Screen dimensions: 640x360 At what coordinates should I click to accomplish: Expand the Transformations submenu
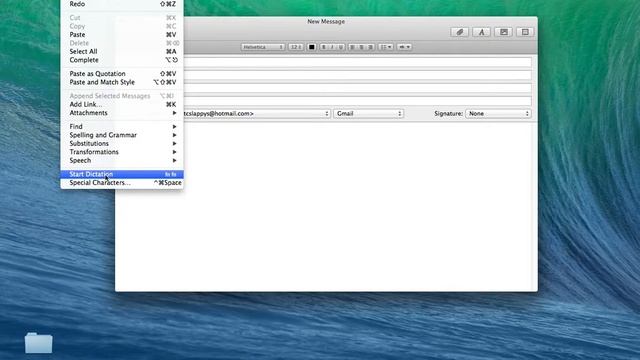coord(122,152)
